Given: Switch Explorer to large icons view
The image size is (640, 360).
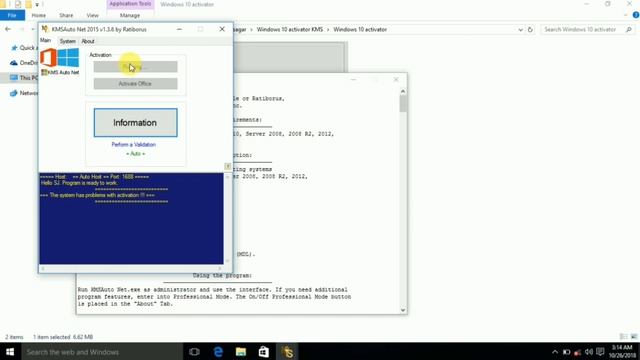Looking at the screenshot, I should [634, 337].
